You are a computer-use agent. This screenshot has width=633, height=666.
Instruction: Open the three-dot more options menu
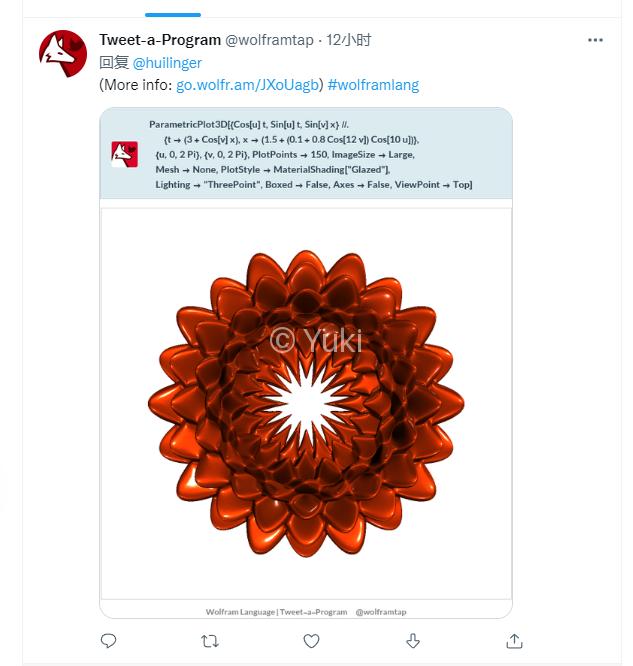pyautogui.click(x=595, y=41)
